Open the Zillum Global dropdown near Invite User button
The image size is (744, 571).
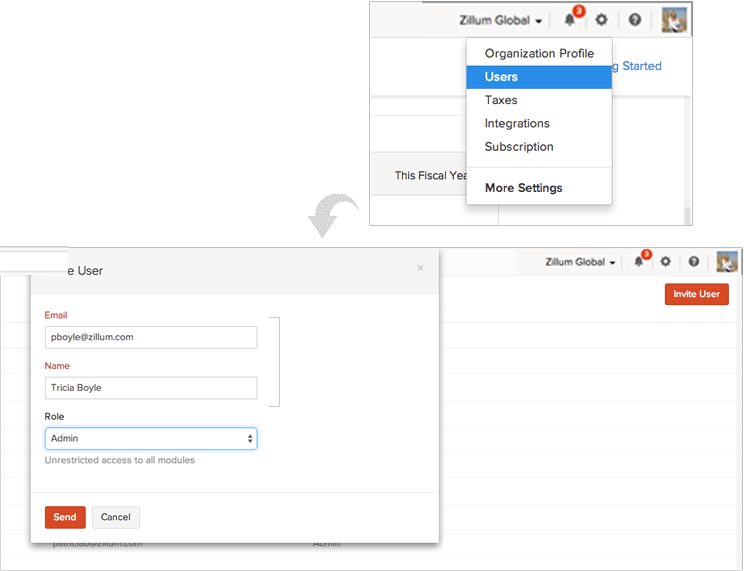[x=580, y=262]
